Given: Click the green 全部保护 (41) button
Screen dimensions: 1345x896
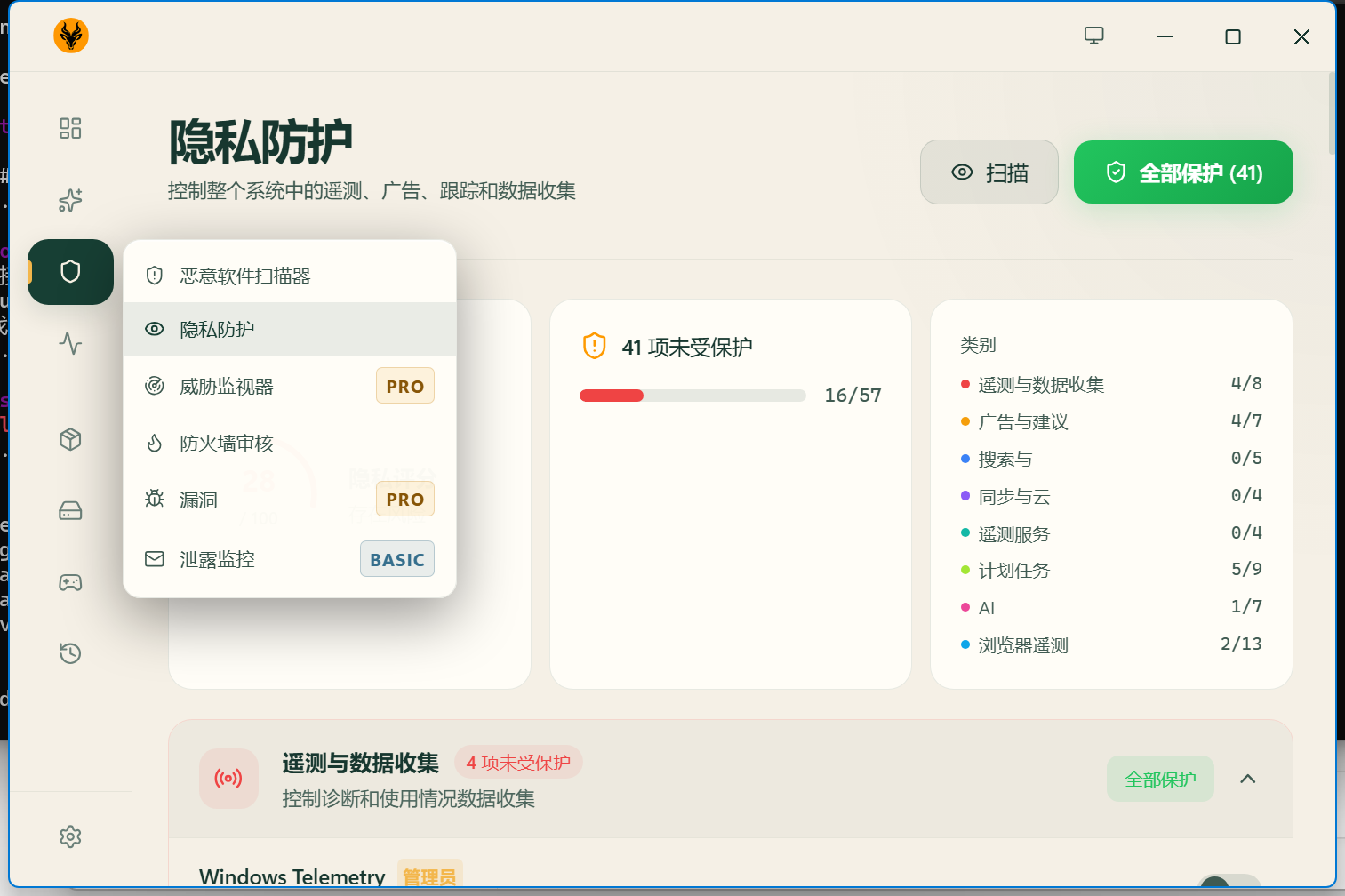Looking at the screenshot, I should point(1183,172).
